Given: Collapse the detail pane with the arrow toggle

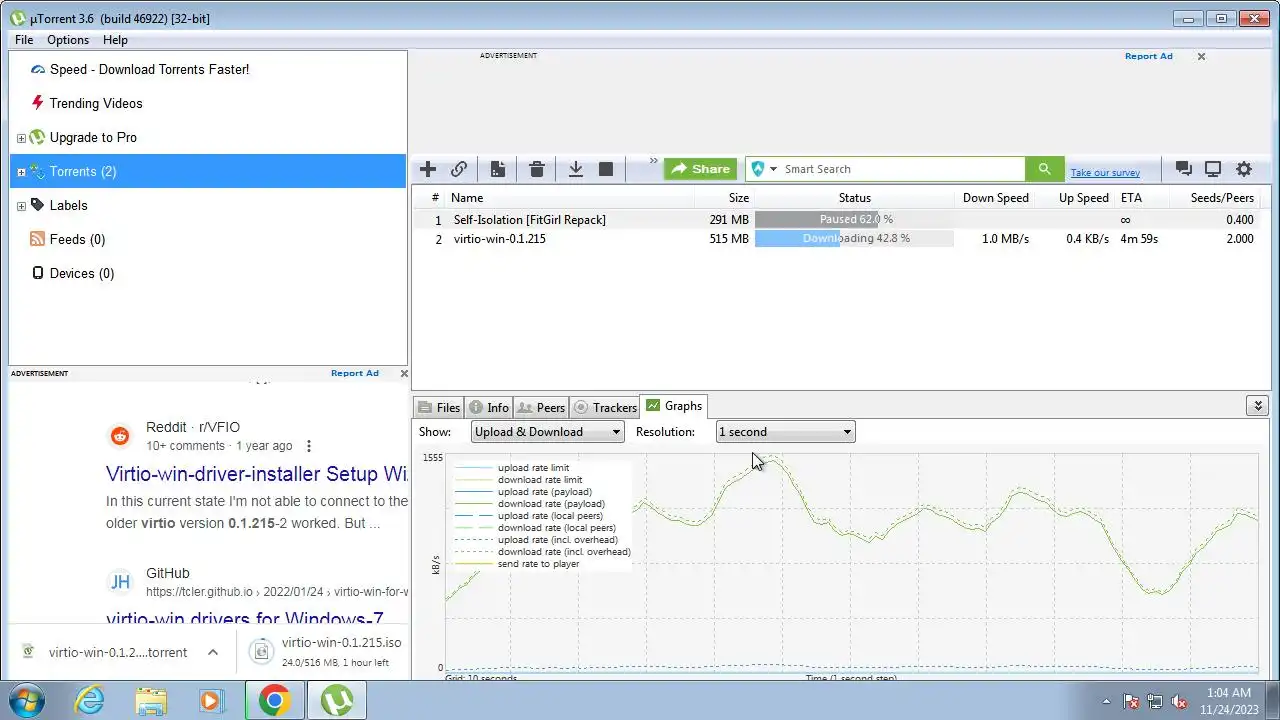Looking at the screenshot, I should [x=1258, y=406].
